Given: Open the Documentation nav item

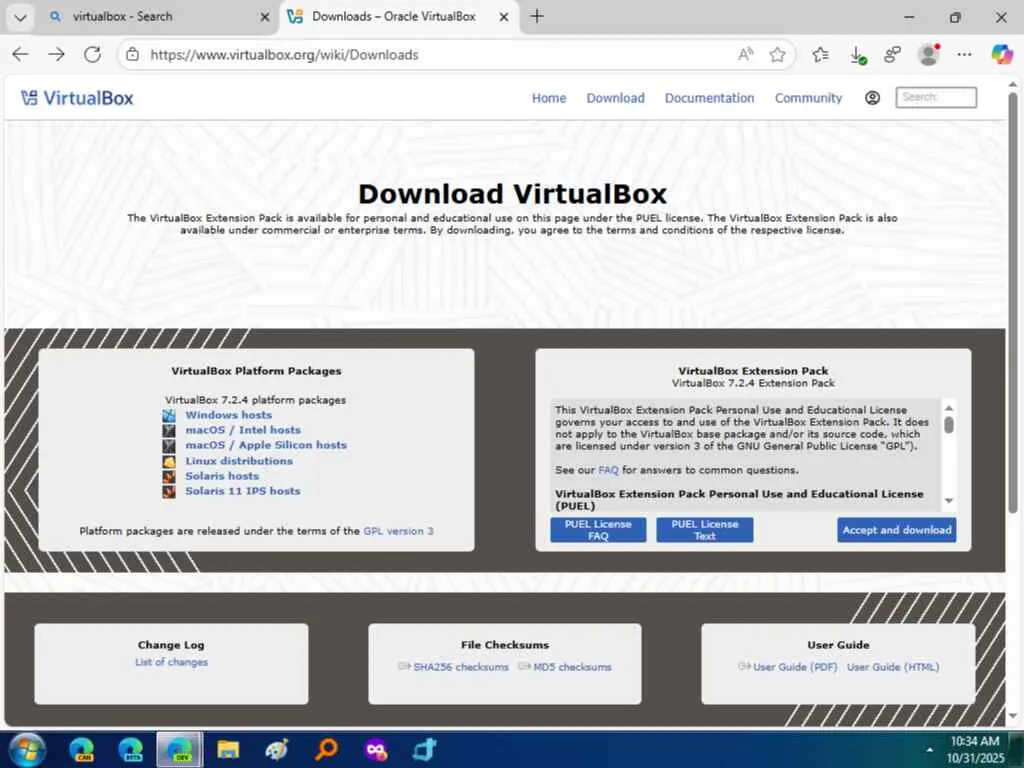Looking at the screenshot, I should [x=709, y=98].
